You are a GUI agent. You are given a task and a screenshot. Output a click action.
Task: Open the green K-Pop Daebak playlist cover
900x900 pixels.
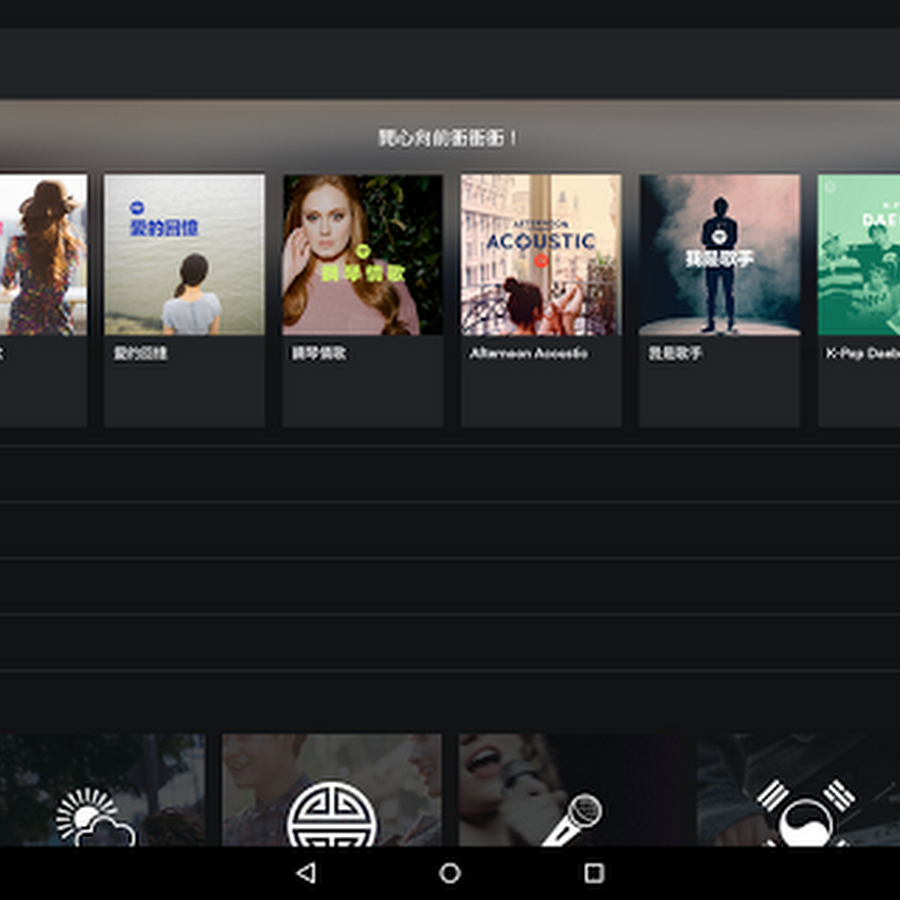[859, 255]
